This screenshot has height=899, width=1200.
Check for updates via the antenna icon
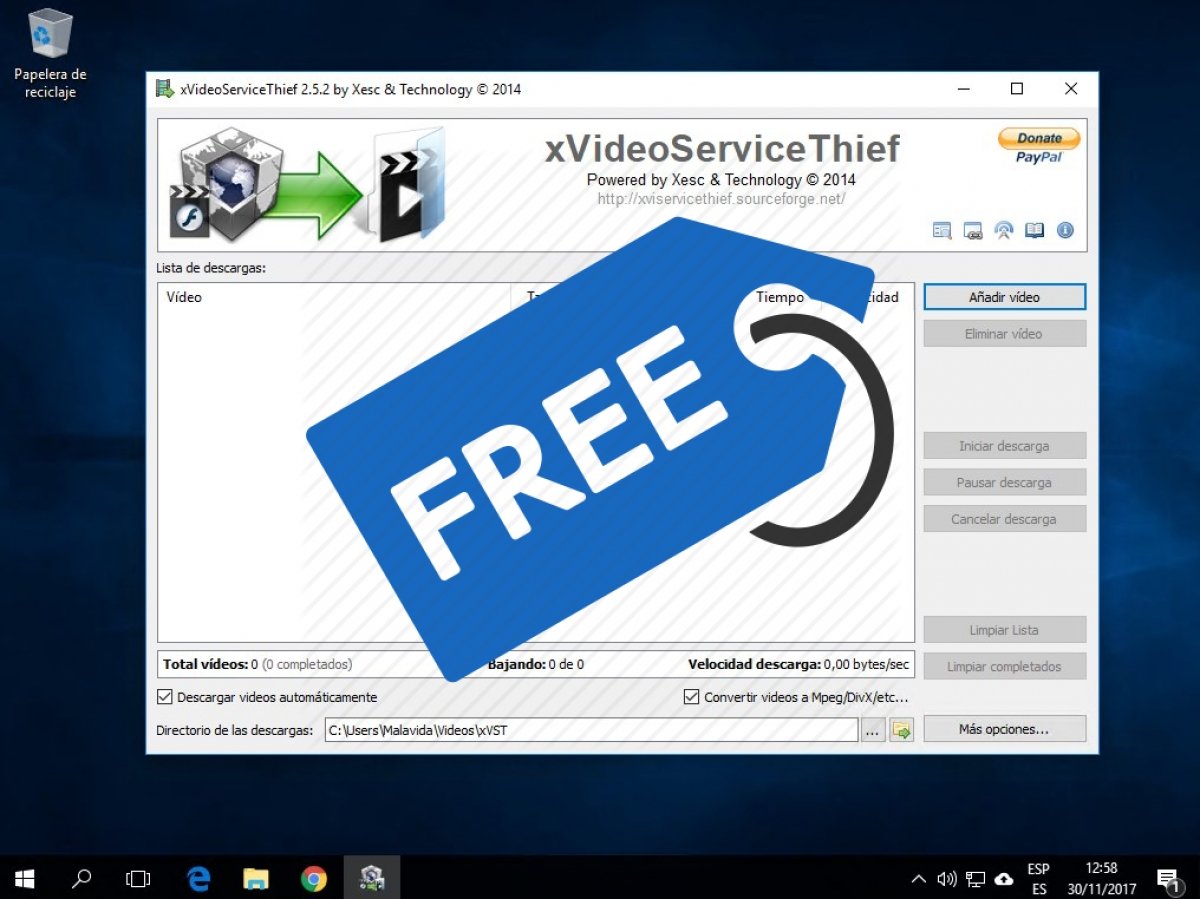coord(1004,230)
